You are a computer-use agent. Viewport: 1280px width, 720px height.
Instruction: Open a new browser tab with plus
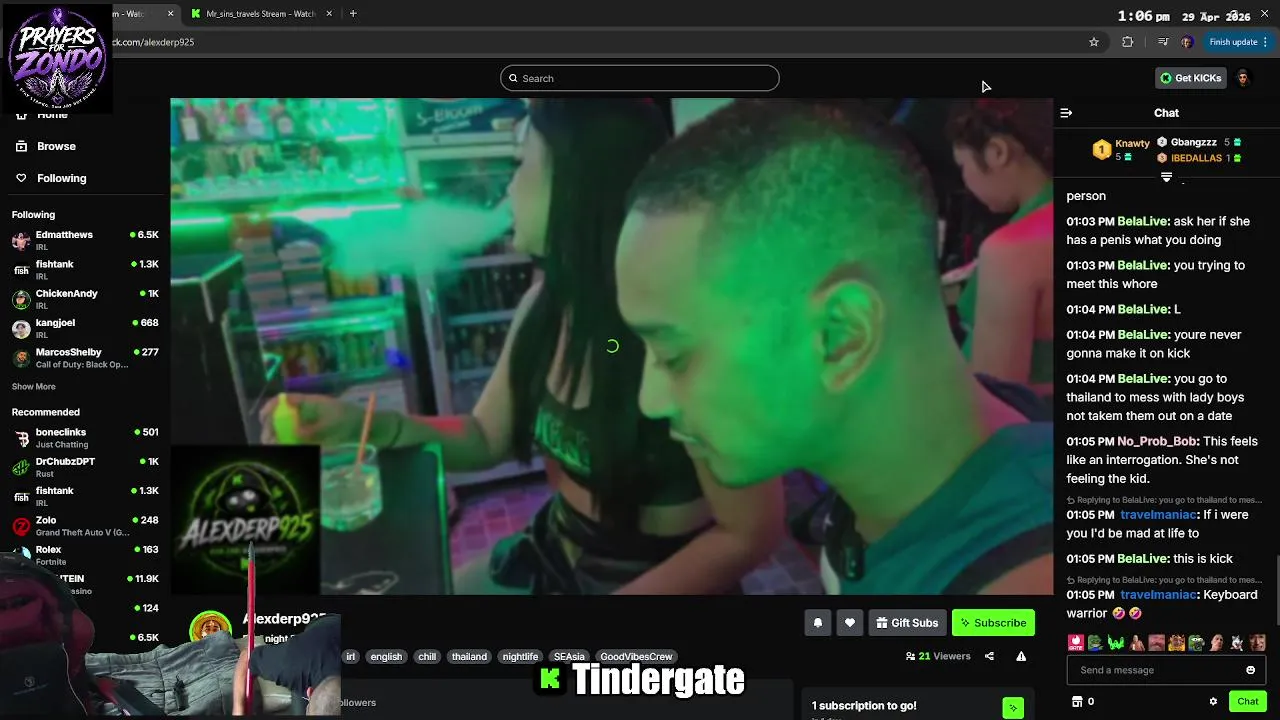coord(353,14)
